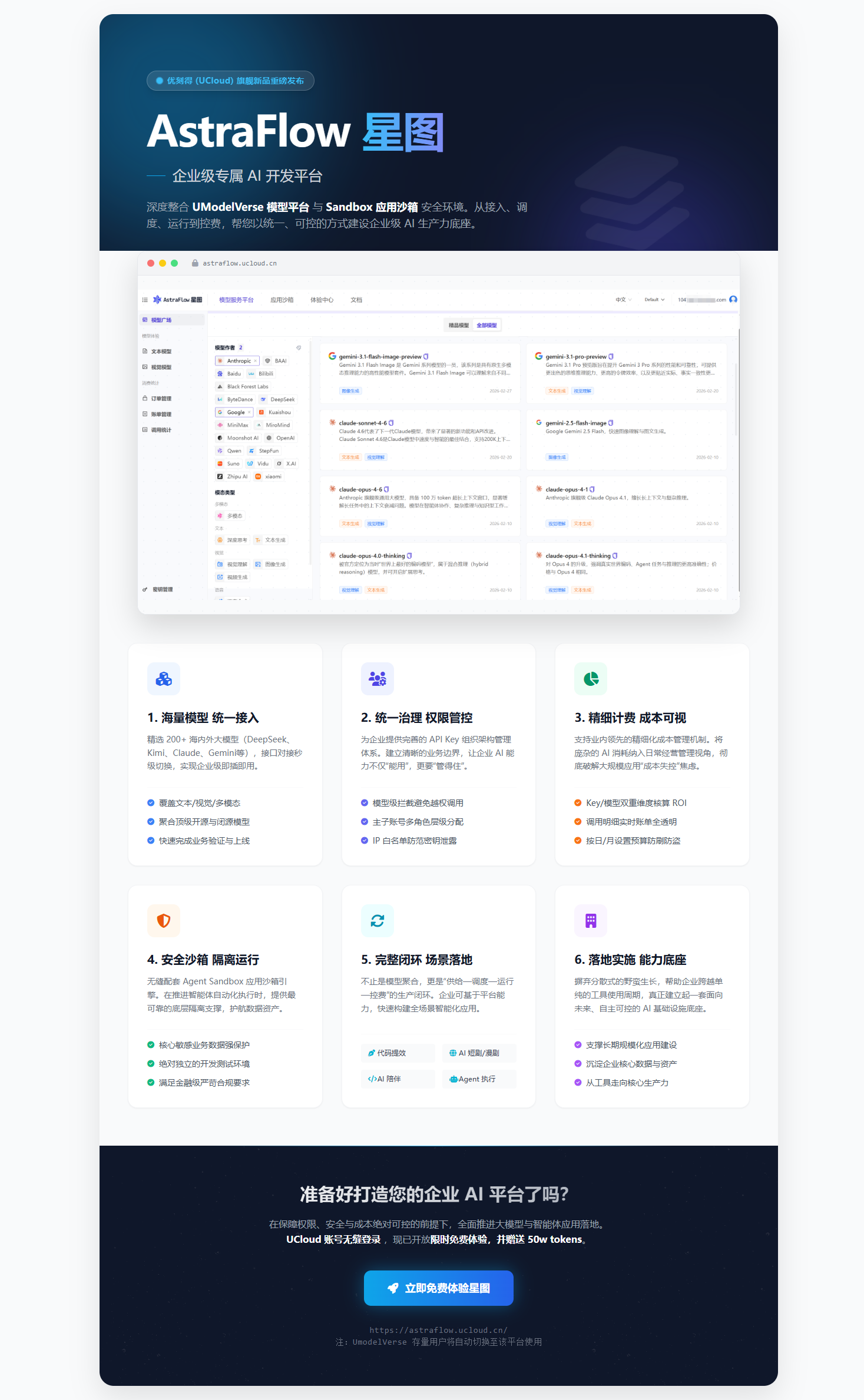Click the cubes icon above 海量模型 统一接入

164,679
